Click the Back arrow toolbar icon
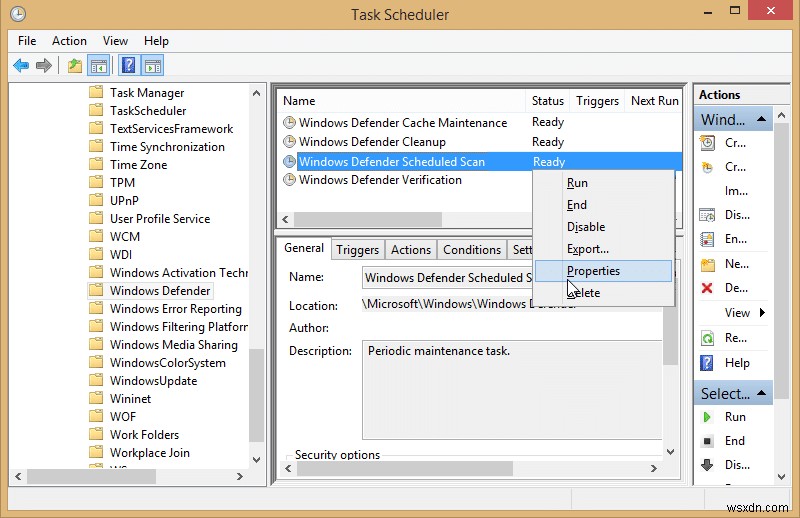Image resolution: width=800 pixels, height=518 pixels. (x=21, y=65)
